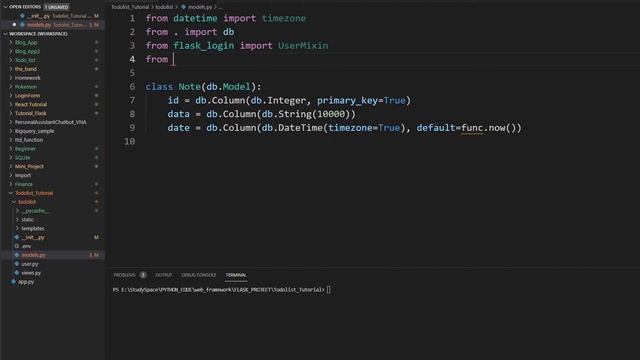Screen dimensions: 640x360
Task: Click line number 9 in the gutter
Action: pyautogui.click(x=132, y=128)
